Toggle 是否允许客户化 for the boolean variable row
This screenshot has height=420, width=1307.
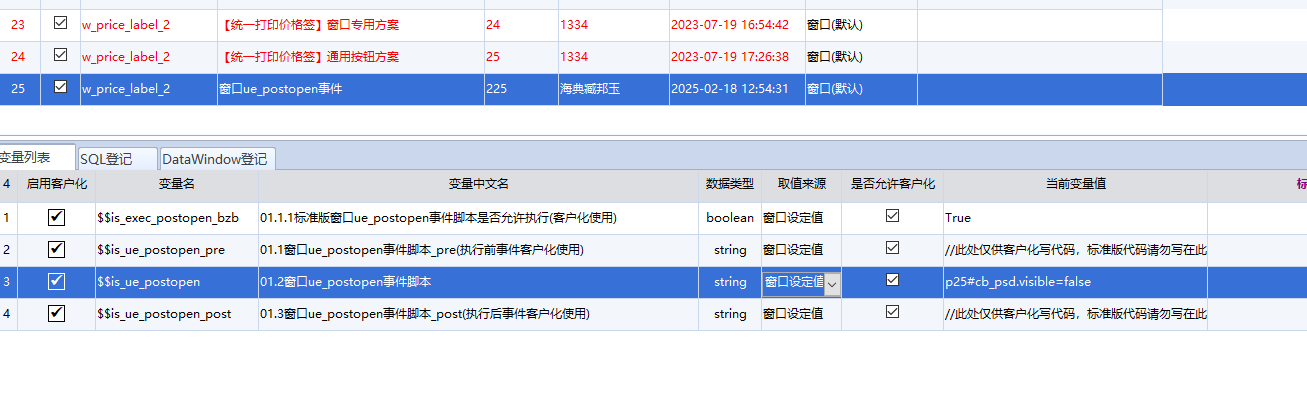pos(892,216)
